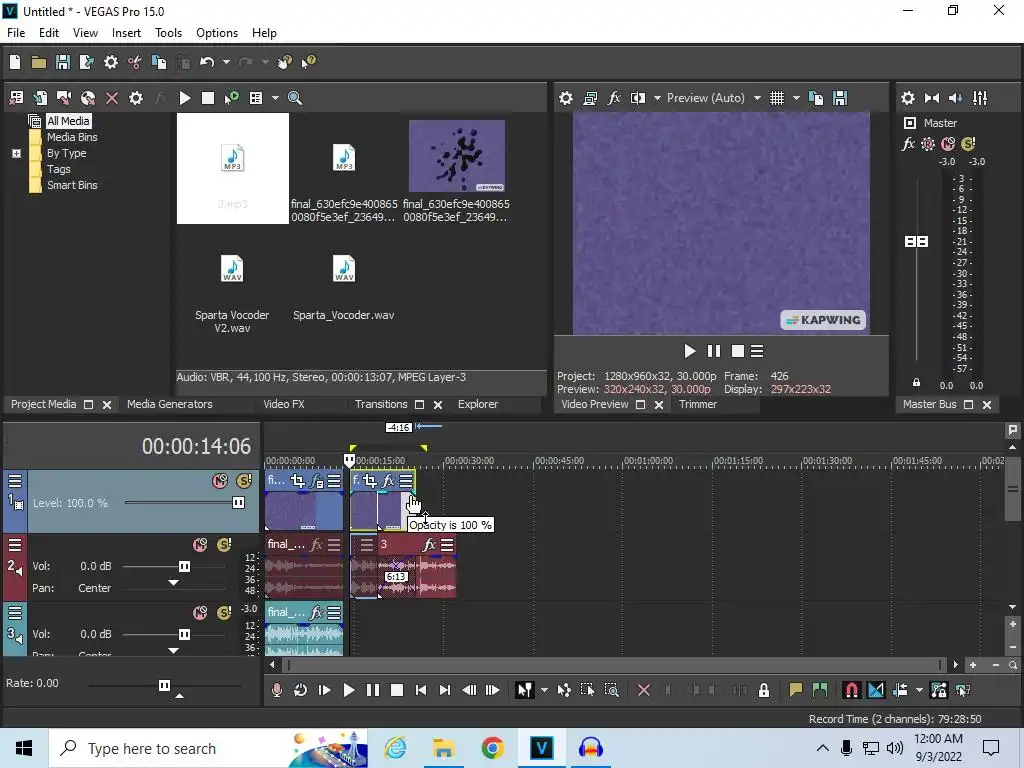Image resolution: width=1024 pixels, height=768 pixels.
Task: Click the Search media magnifier icon
Action: [x=295, y=98]
